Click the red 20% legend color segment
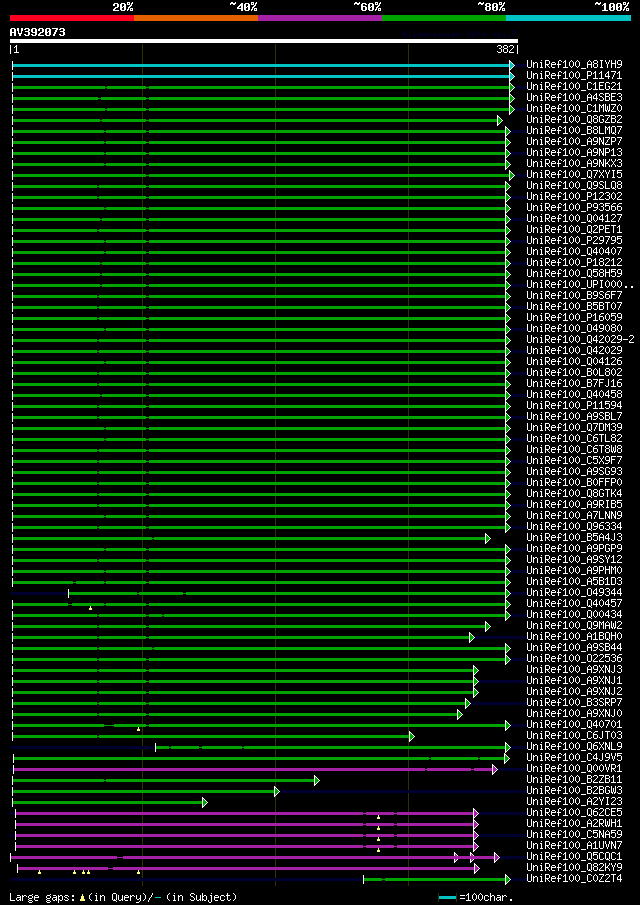 pos(72,18)
